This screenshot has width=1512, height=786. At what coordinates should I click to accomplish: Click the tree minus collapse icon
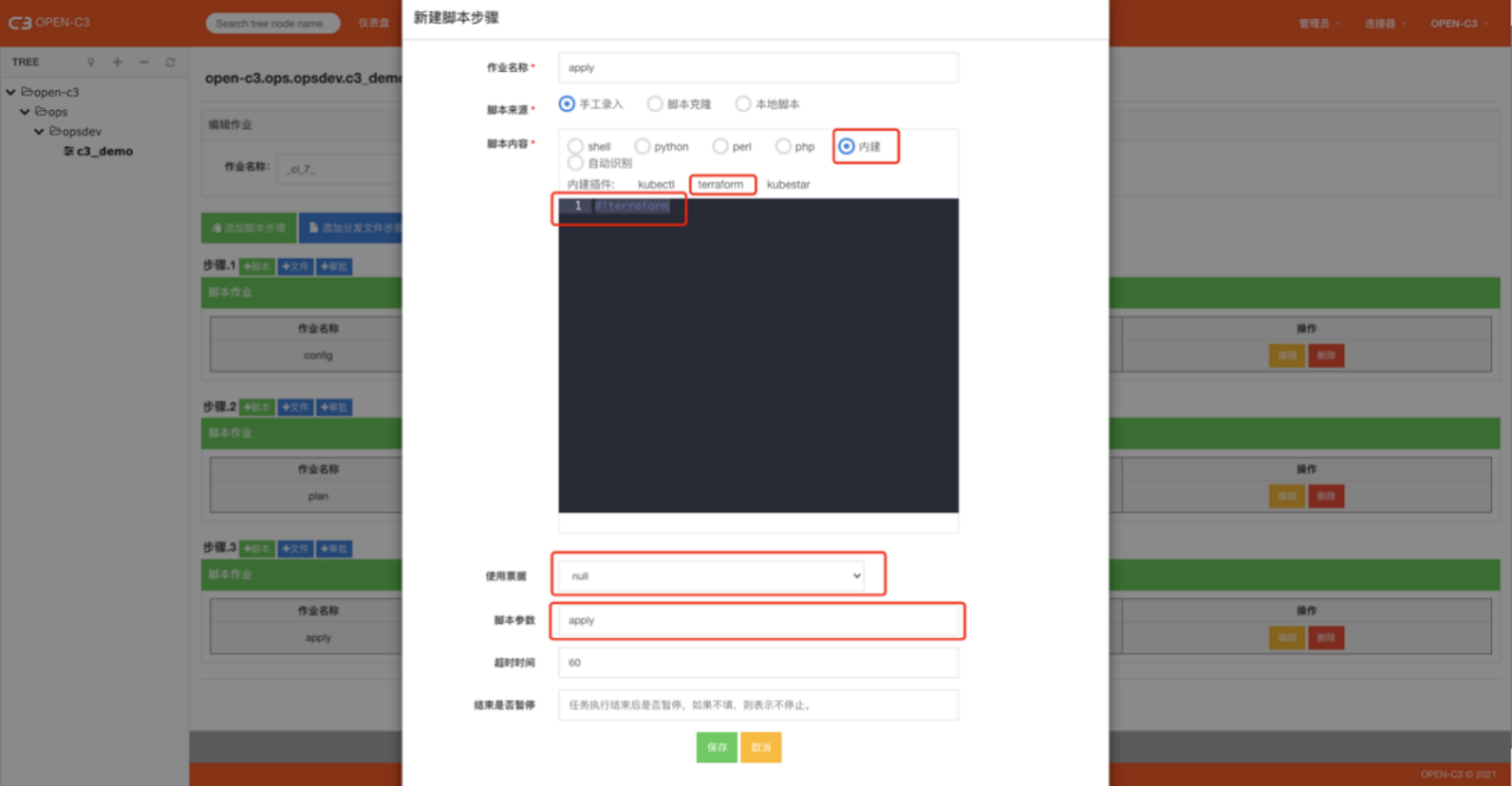click(x=144, y=62)
